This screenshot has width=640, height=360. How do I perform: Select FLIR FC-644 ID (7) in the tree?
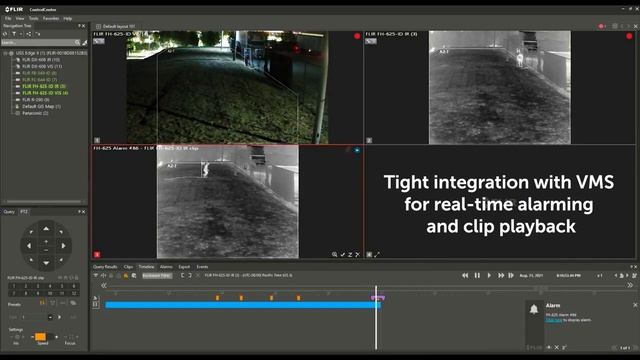39,80
